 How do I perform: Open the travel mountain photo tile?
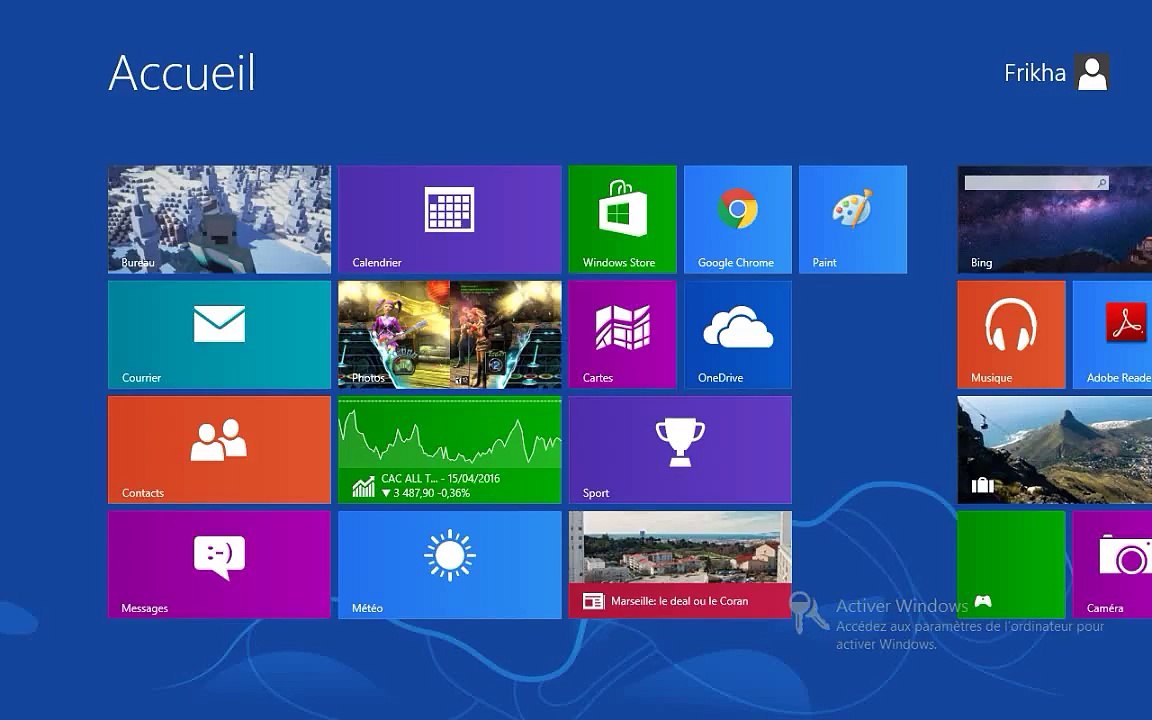(1054, 450)
